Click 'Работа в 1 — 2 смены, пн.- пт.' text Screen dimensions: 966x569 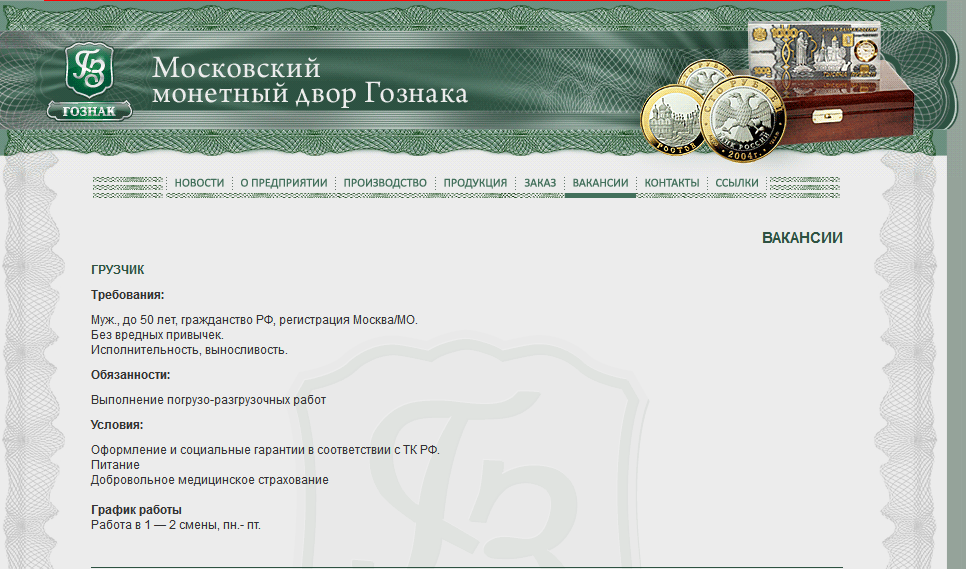[176, 525]
